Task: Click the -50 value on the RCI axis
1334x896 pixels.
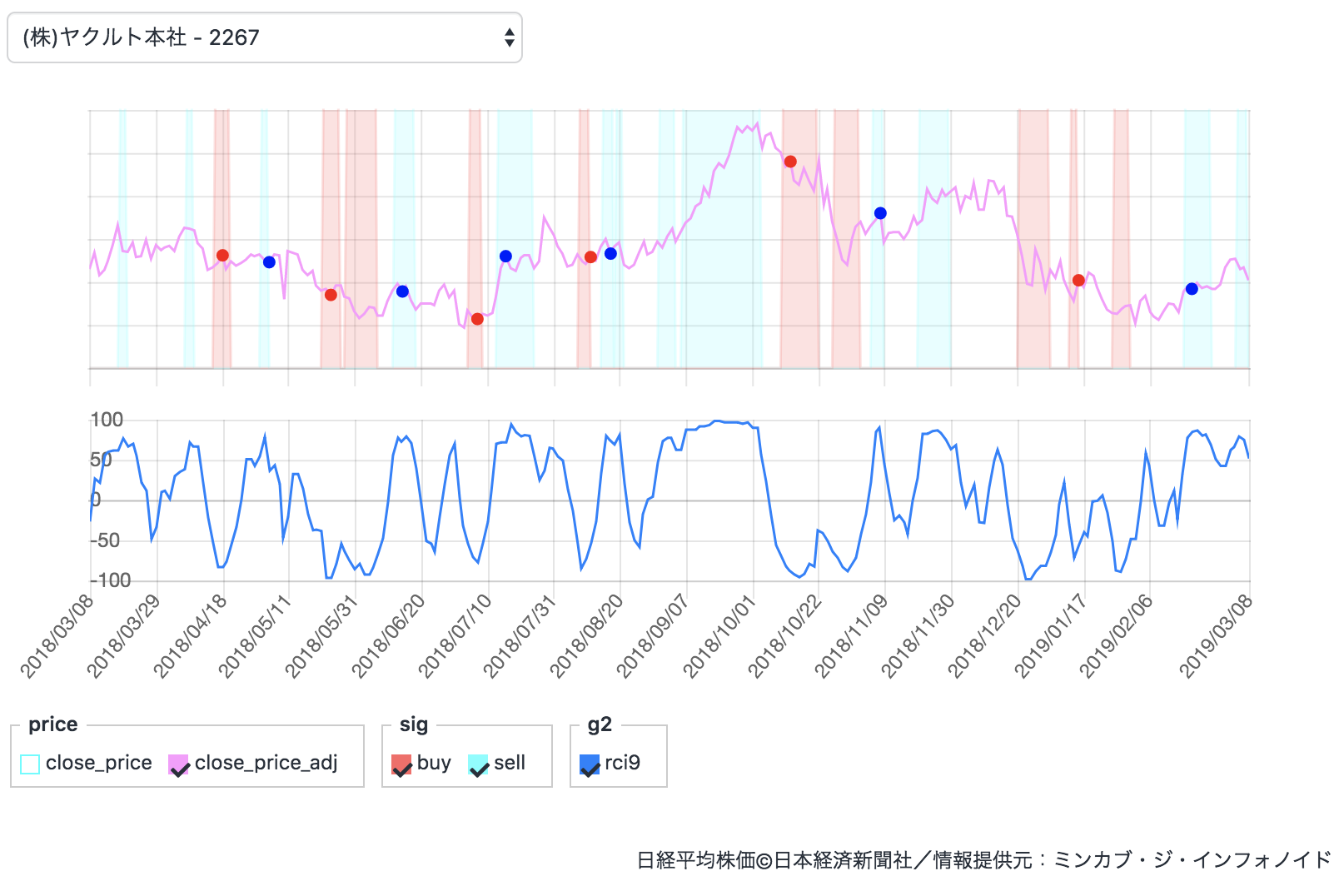Action: (x=105, y=540)
